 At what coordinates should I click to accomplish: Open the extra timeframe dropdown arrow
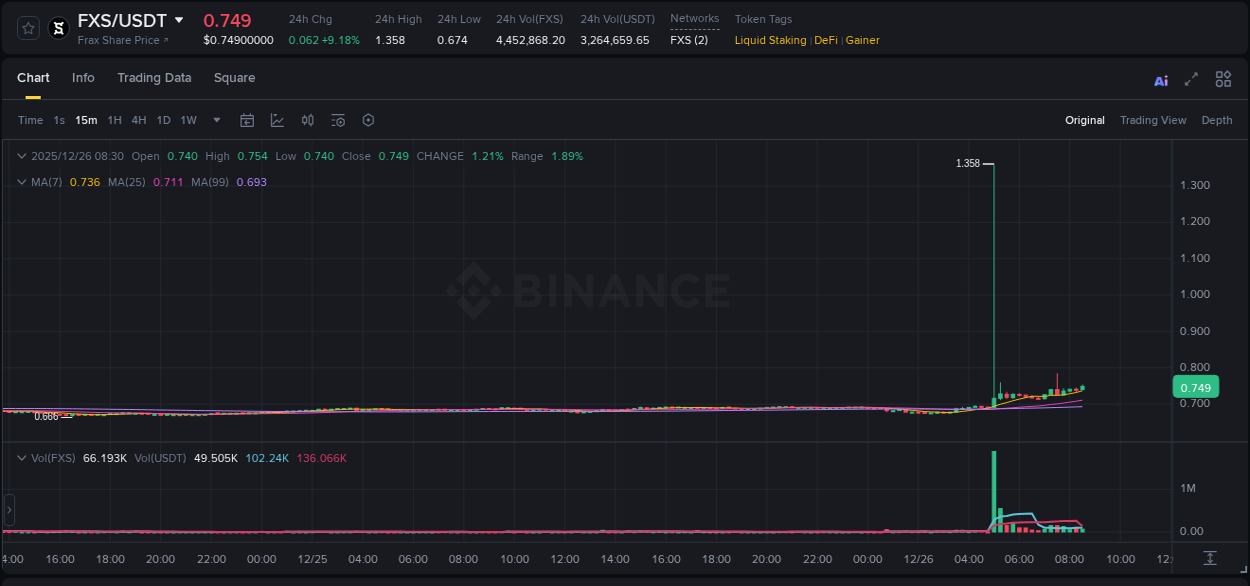point(215,120)
